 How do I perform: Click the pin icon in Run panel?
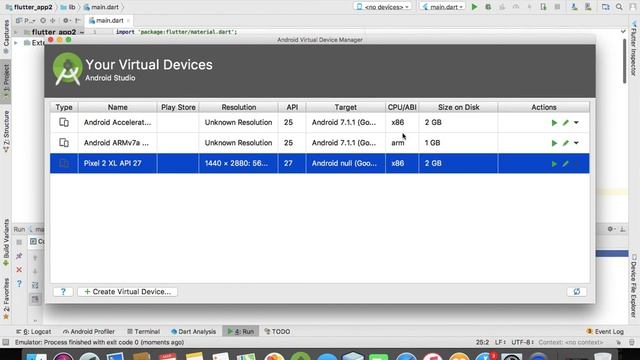pos(19,256)
